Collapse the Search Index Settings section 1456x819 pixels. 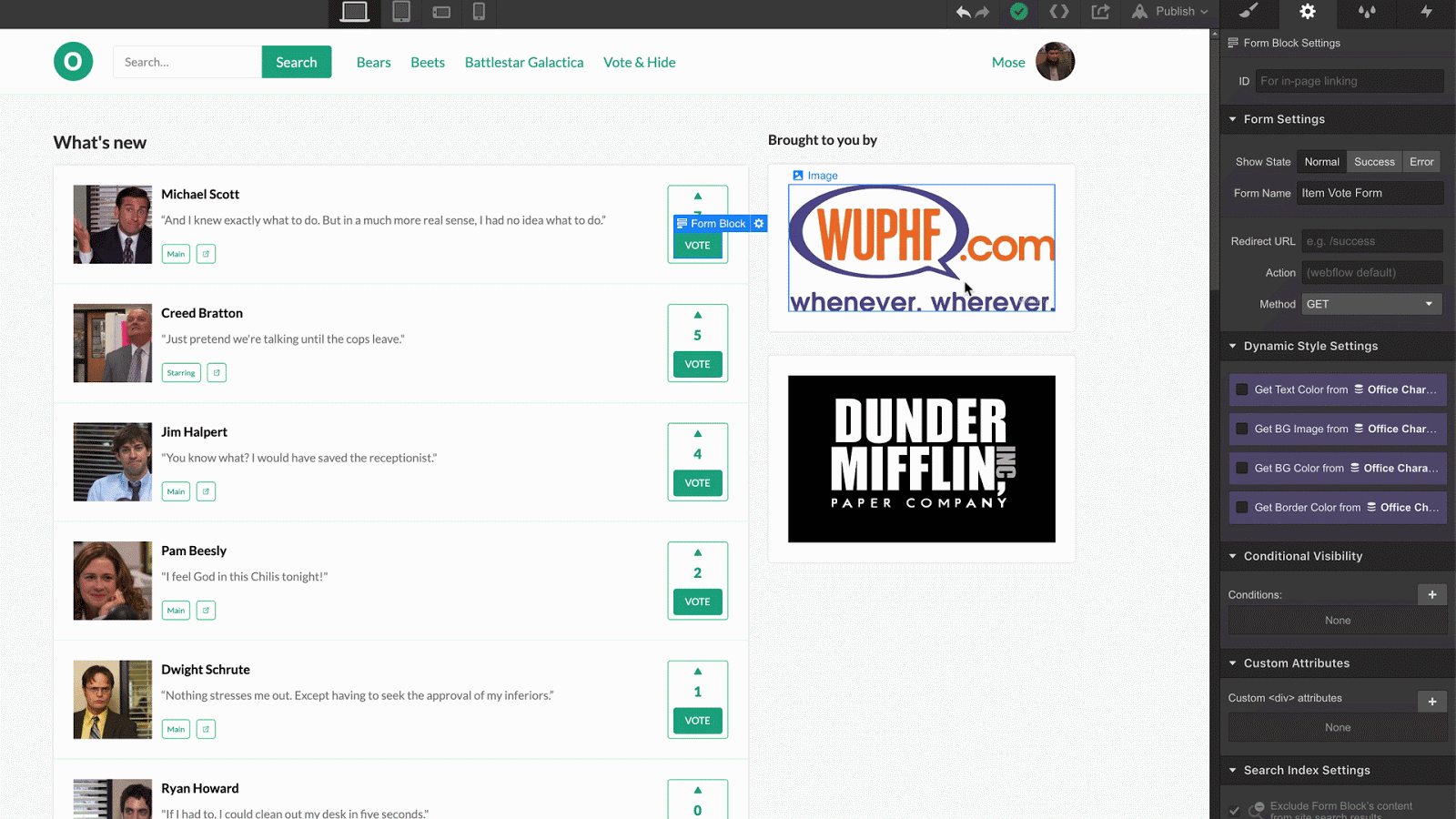tap(1233, 770)
